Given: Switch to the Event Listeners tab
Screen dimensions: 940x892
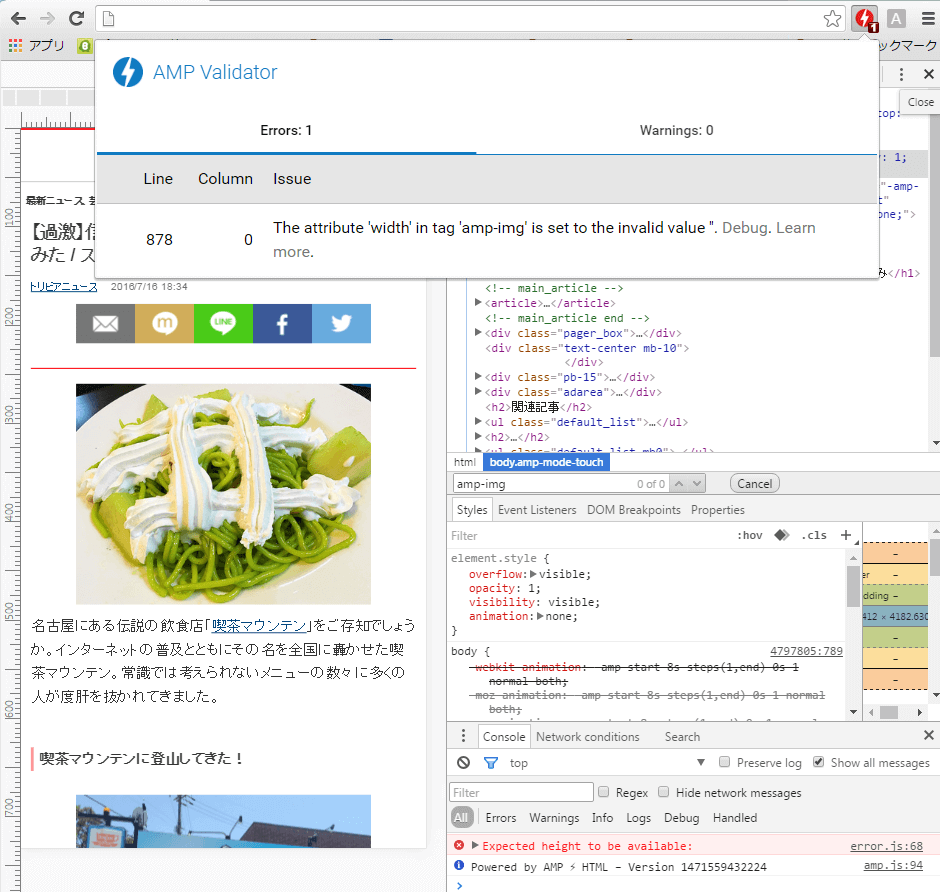Looking at the screenshot, I should pyautogui.click(x=537, y=510).
